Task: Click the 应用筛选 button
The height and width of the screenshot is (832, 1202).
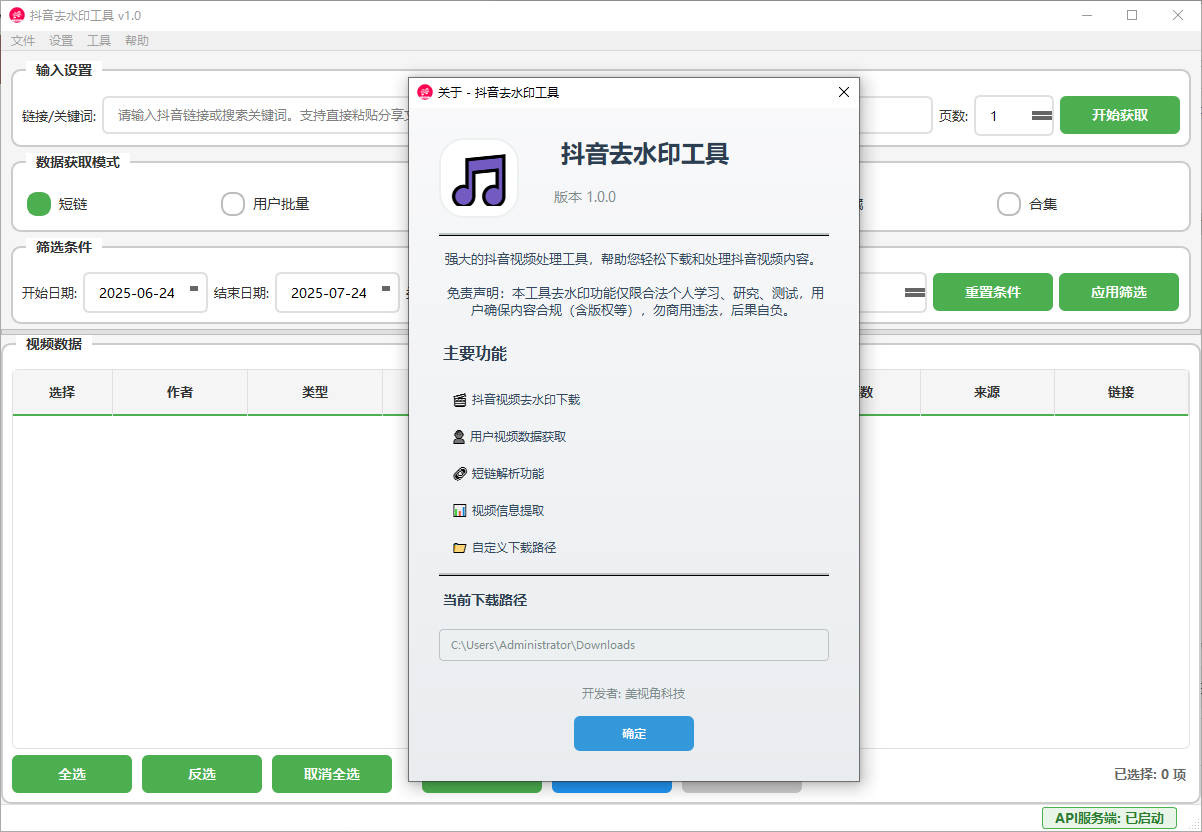Action: click(1119, 292)
